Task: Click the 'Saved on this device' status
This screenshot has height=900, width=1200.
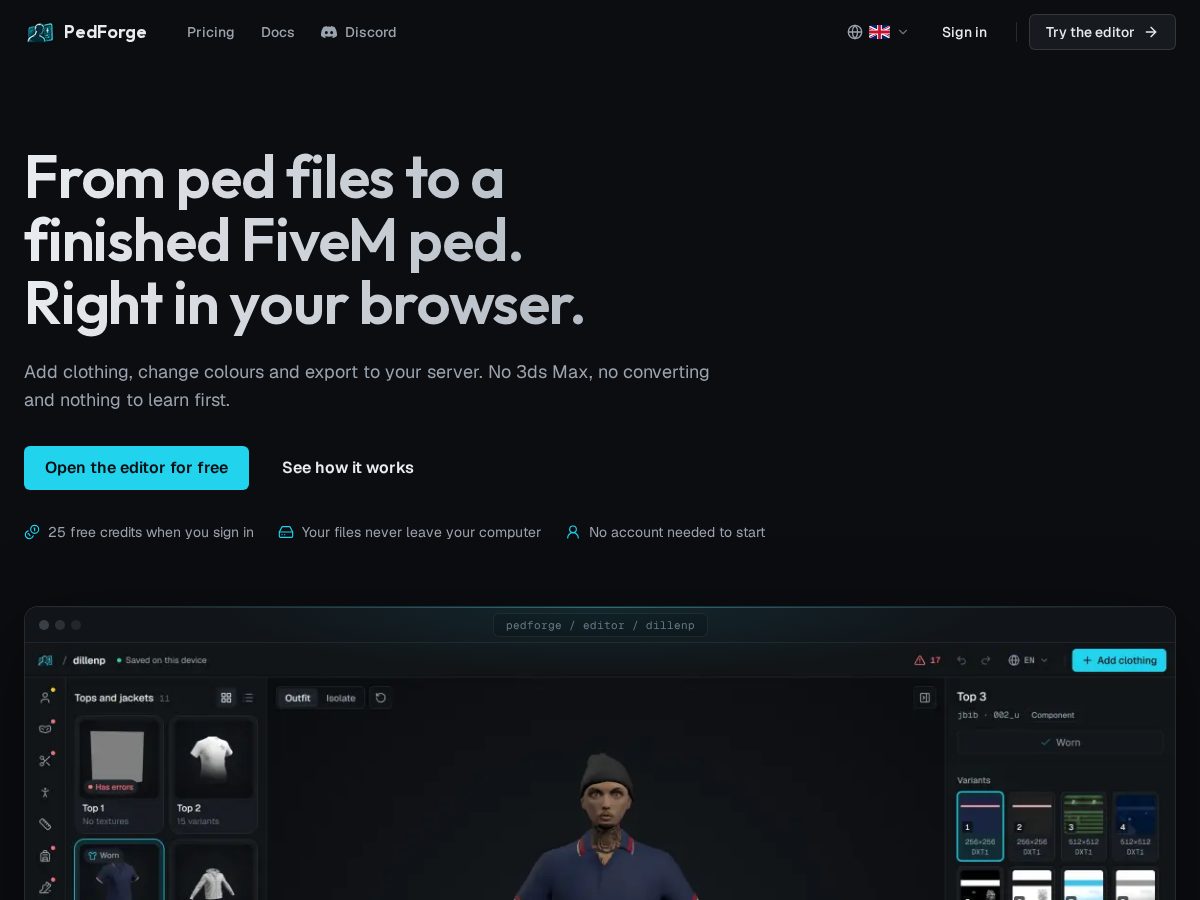Action: coord(162,660)
